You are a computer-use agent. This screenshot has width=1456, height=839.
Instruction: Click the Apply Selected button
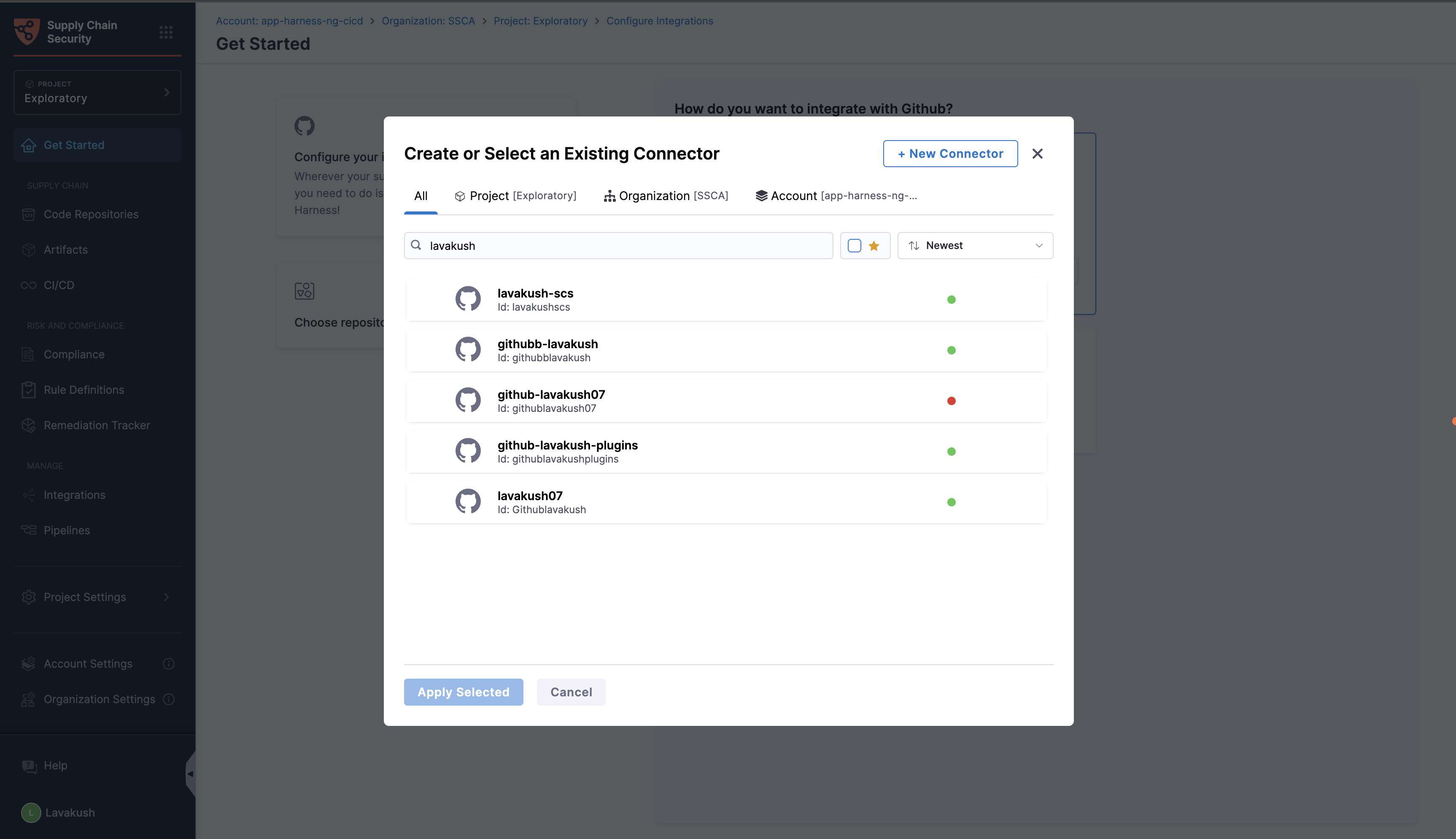[x=464, y=692]
